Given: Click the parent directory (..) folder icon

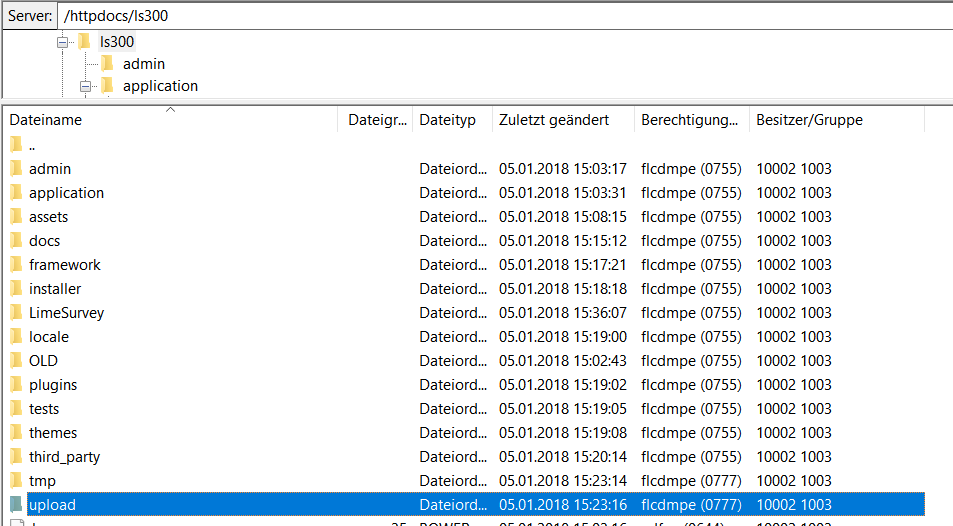Looking at the screenshot, I should (x=16, y=145).
